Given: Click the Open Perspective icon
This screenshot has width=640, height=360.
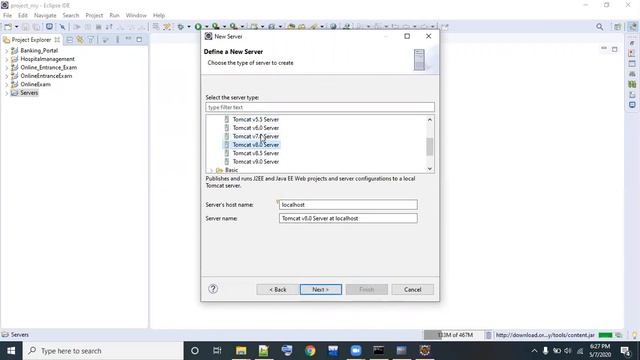Looking at the screenshot, I should click(618, 27).
